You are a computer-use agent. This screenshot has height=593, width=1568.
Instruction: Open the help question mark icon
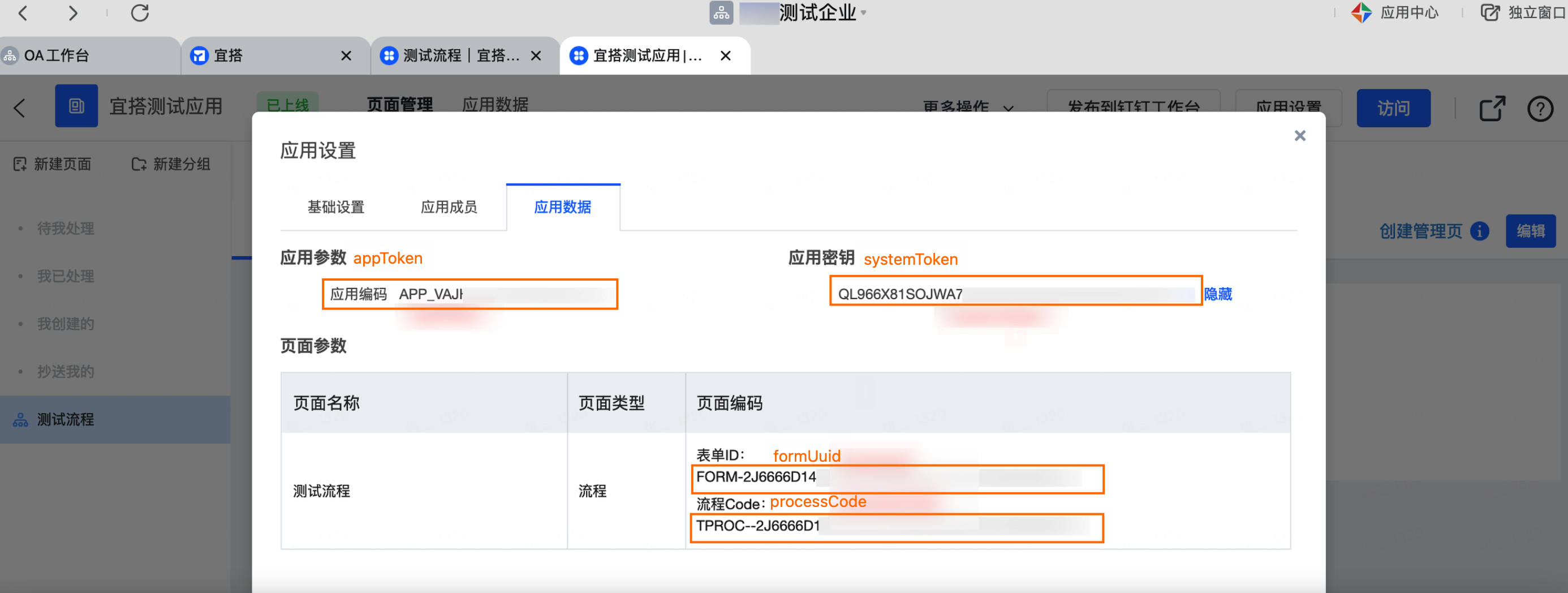[x=1540, y=109]
